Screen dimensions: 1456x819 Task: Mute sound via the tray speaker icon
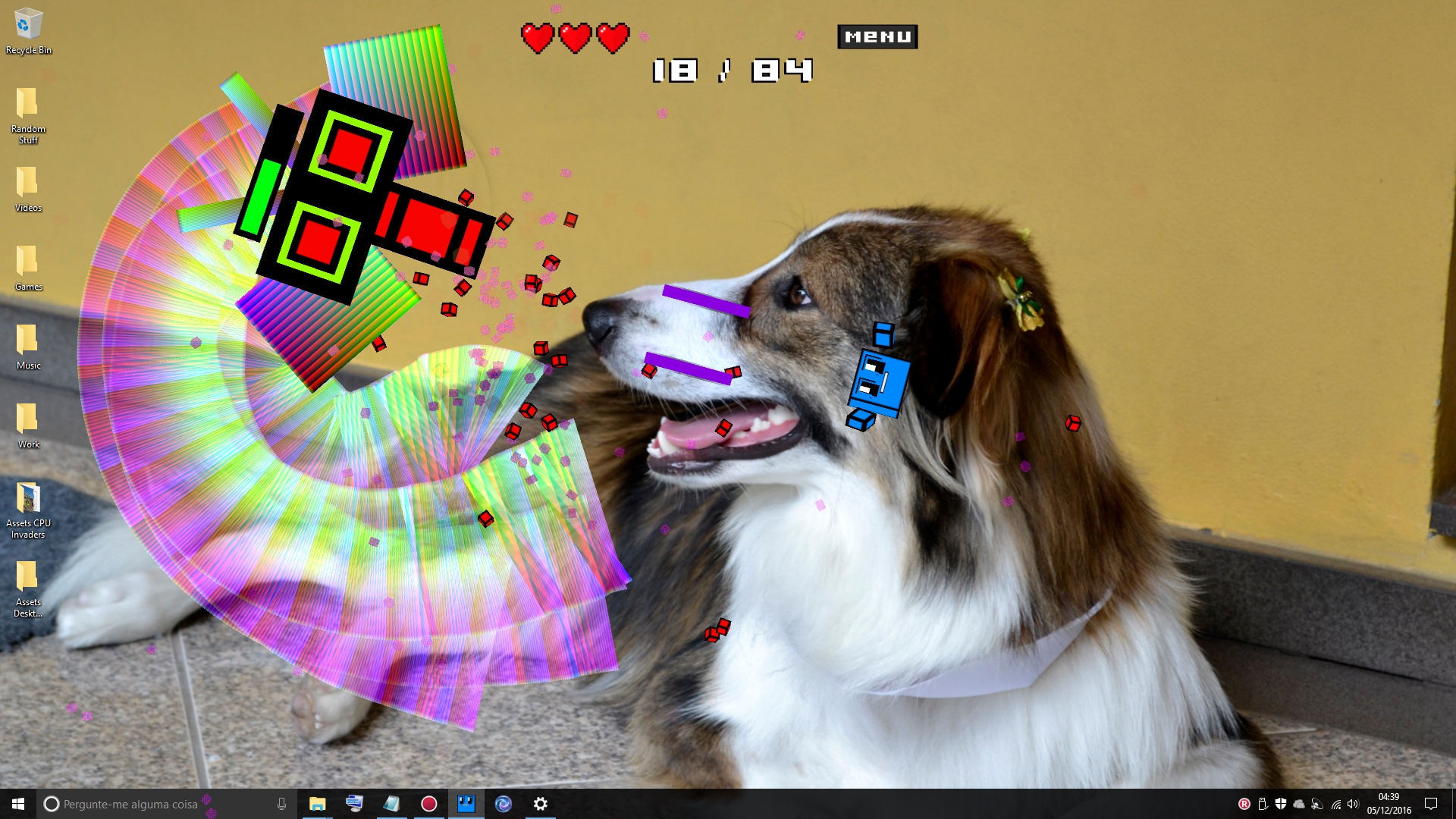click(x=1354, y=804)
